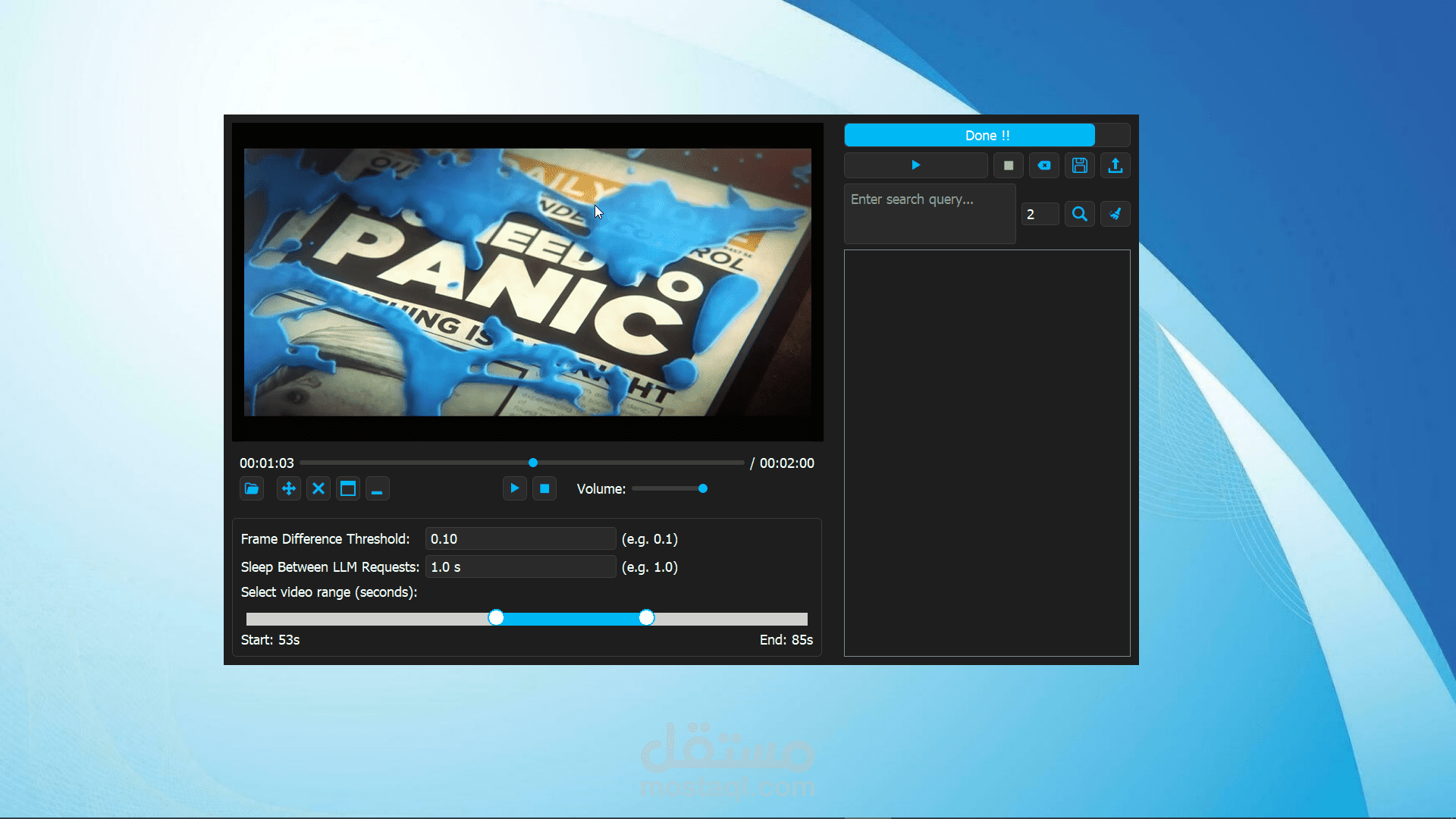
Task: Clear search results with the broom icon
Action: [1116, 214]
